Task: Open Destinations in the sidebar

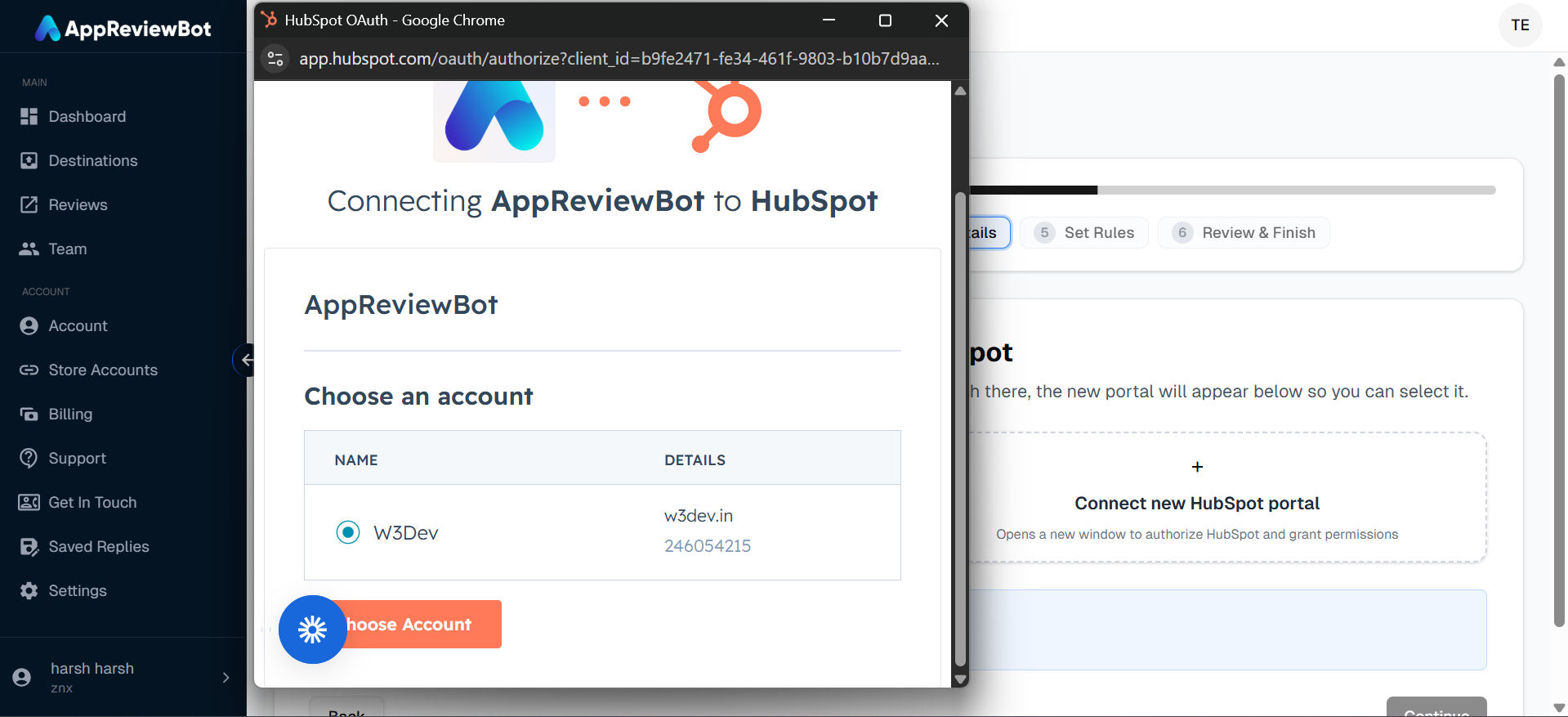Action: pos(93,161)
